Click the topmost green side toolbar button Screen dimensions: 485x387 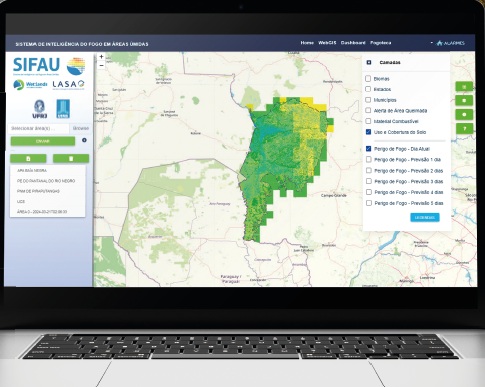[464, 87]
